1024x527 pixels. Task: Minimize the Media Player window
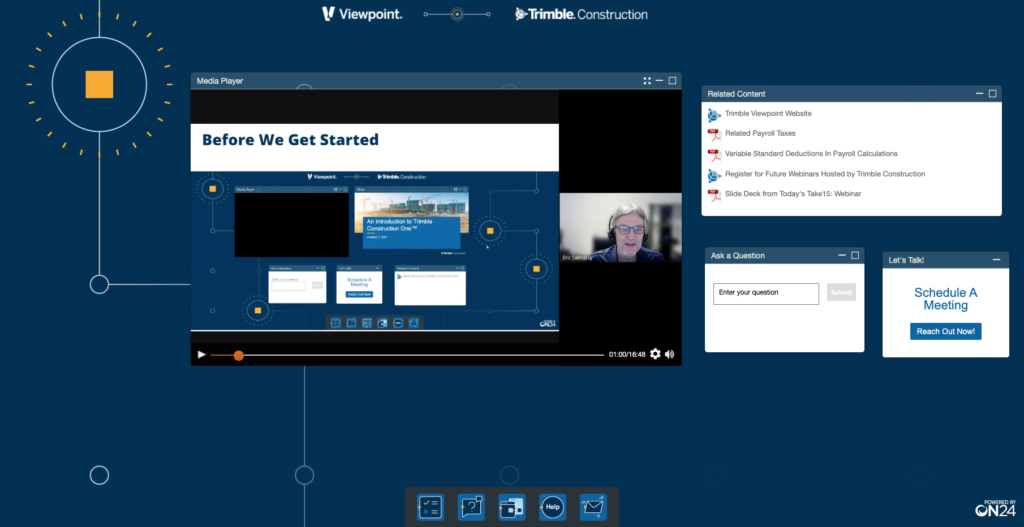coord(660,81)
